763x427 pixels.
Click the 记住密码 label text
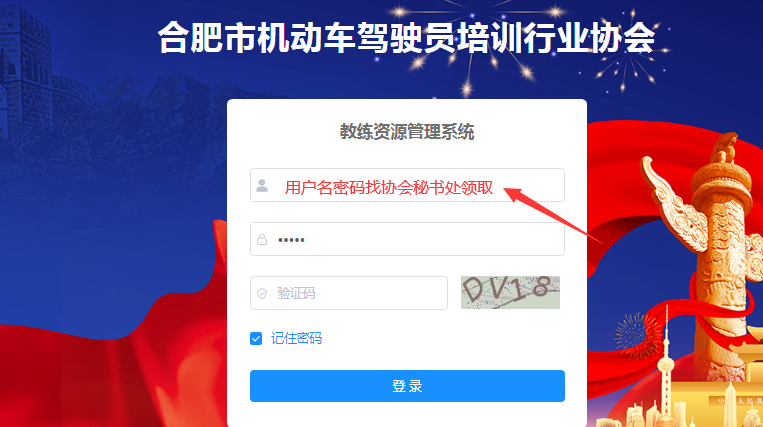[x=296, y=338]
